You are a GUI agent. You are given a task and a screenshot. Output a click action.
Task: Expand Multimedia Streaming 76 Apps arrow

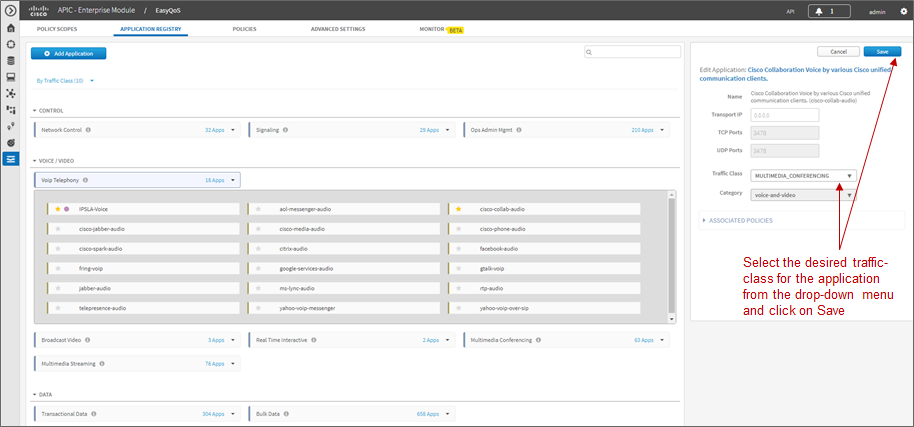[233, 364]
